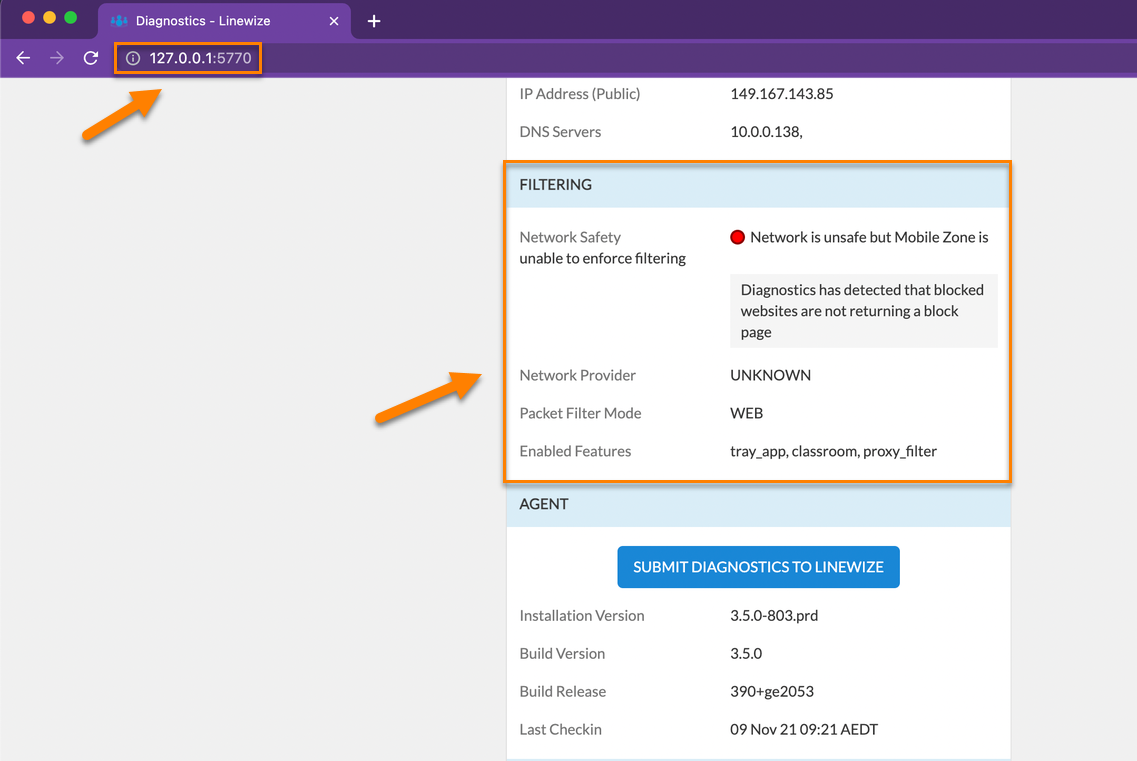Click the Packet Filter Mode label

coord(580,414)
